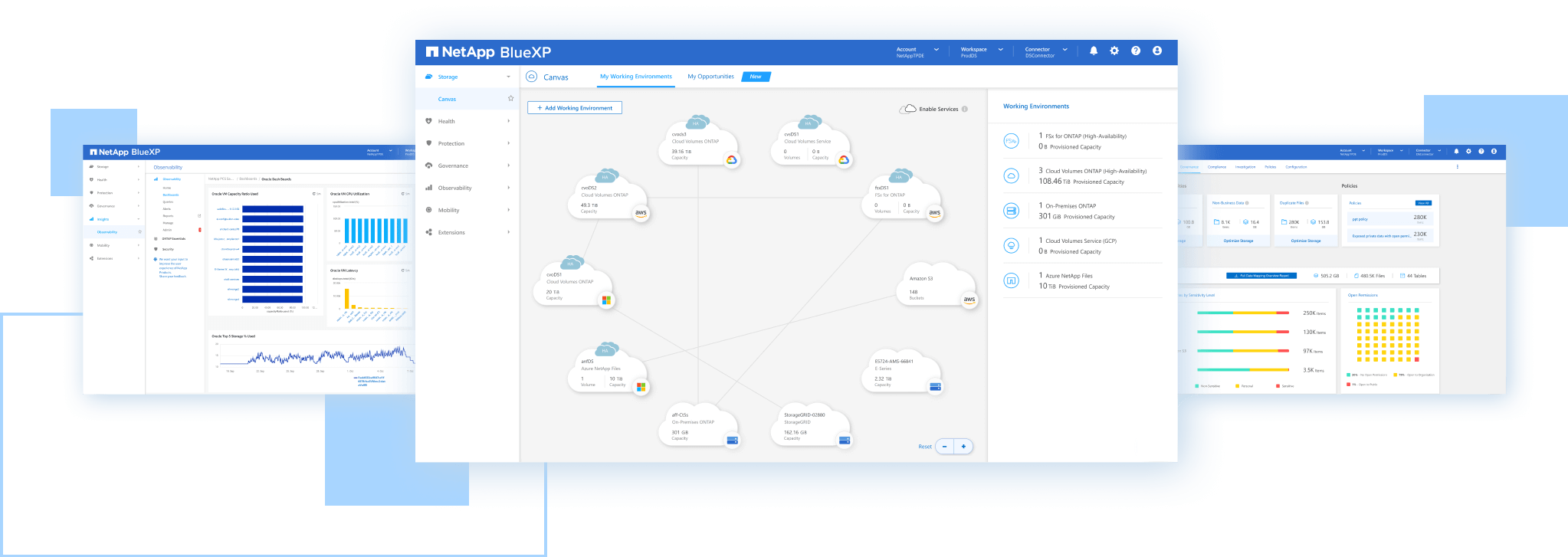Select fsxDS1 FSx for ONTAP cloud
Image resolution: width=1568 pixels, height=557 pixels.
pyautogui.click(x=902, y=195)
